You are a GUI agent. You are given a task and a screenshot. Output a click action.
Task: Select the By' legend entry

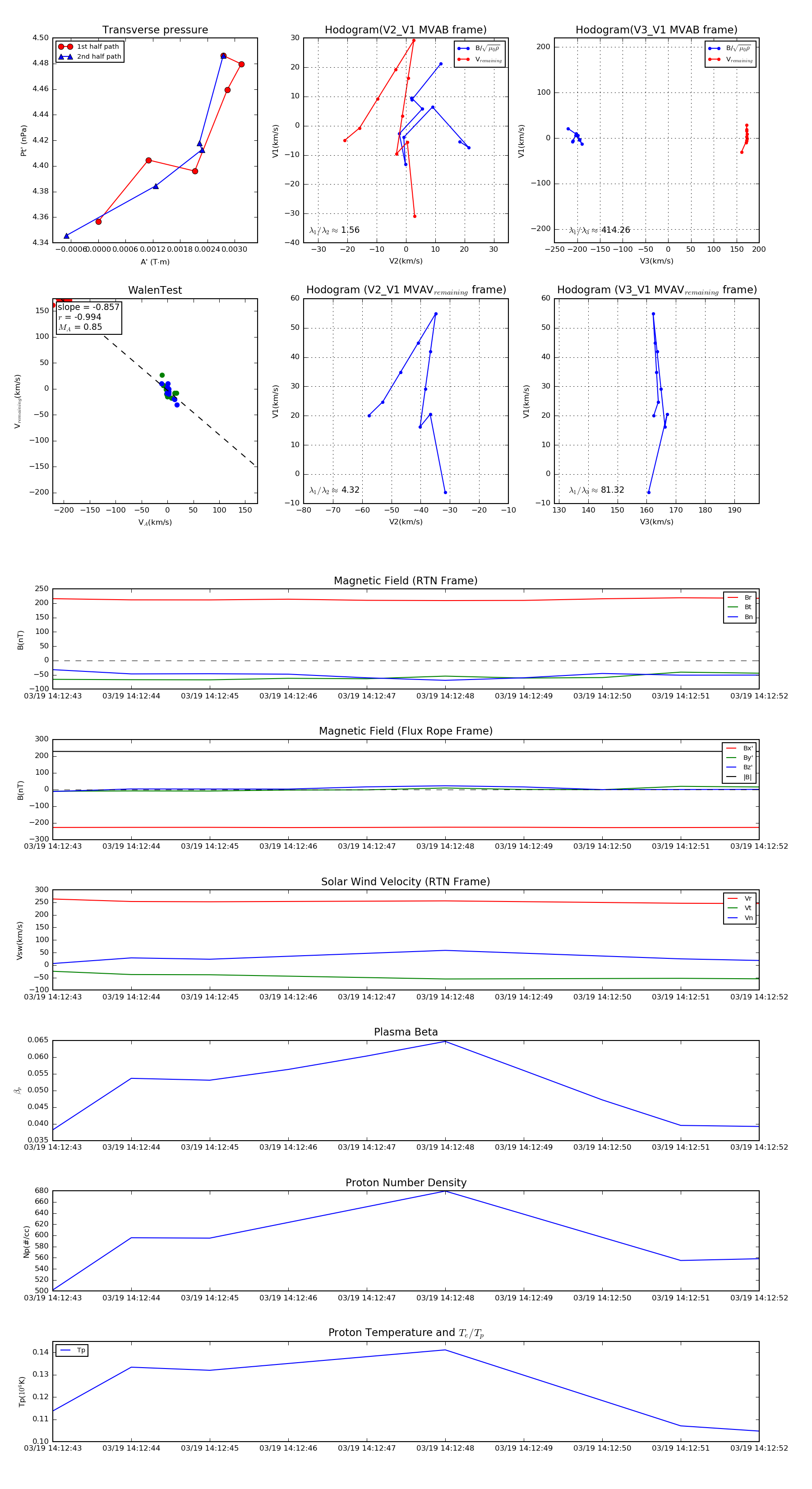pos(739,758)
